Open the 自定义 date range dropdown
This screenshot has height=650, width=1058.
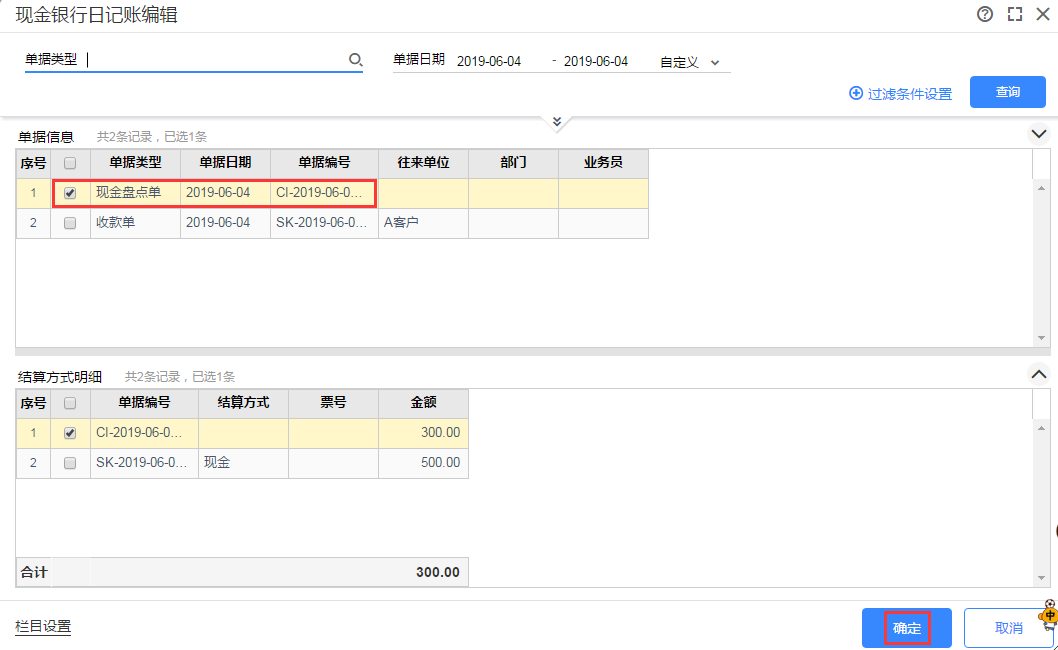click(689, 62)
